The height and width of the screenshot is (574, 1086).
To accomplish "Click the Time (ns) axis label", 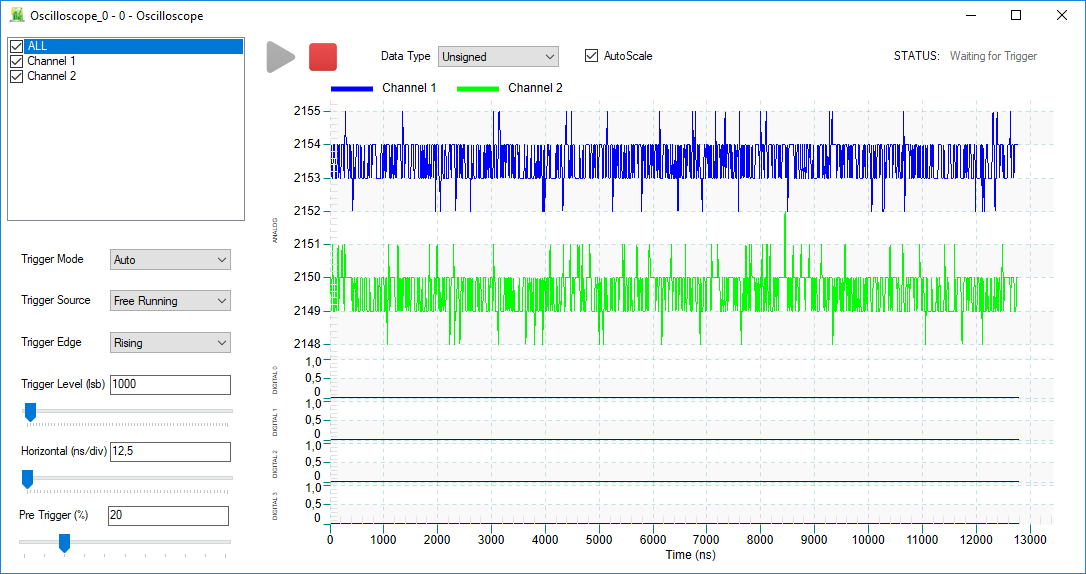I will point(690,555).
